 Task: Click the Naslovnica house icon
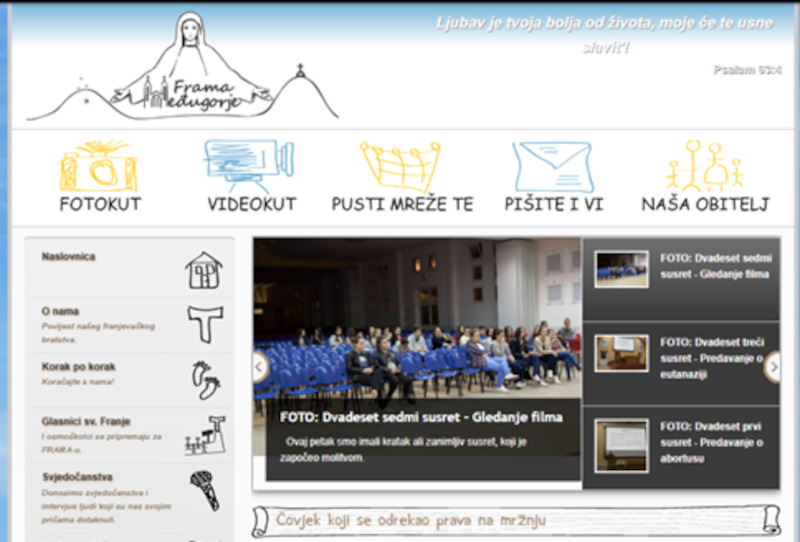[x=204, y=270]
